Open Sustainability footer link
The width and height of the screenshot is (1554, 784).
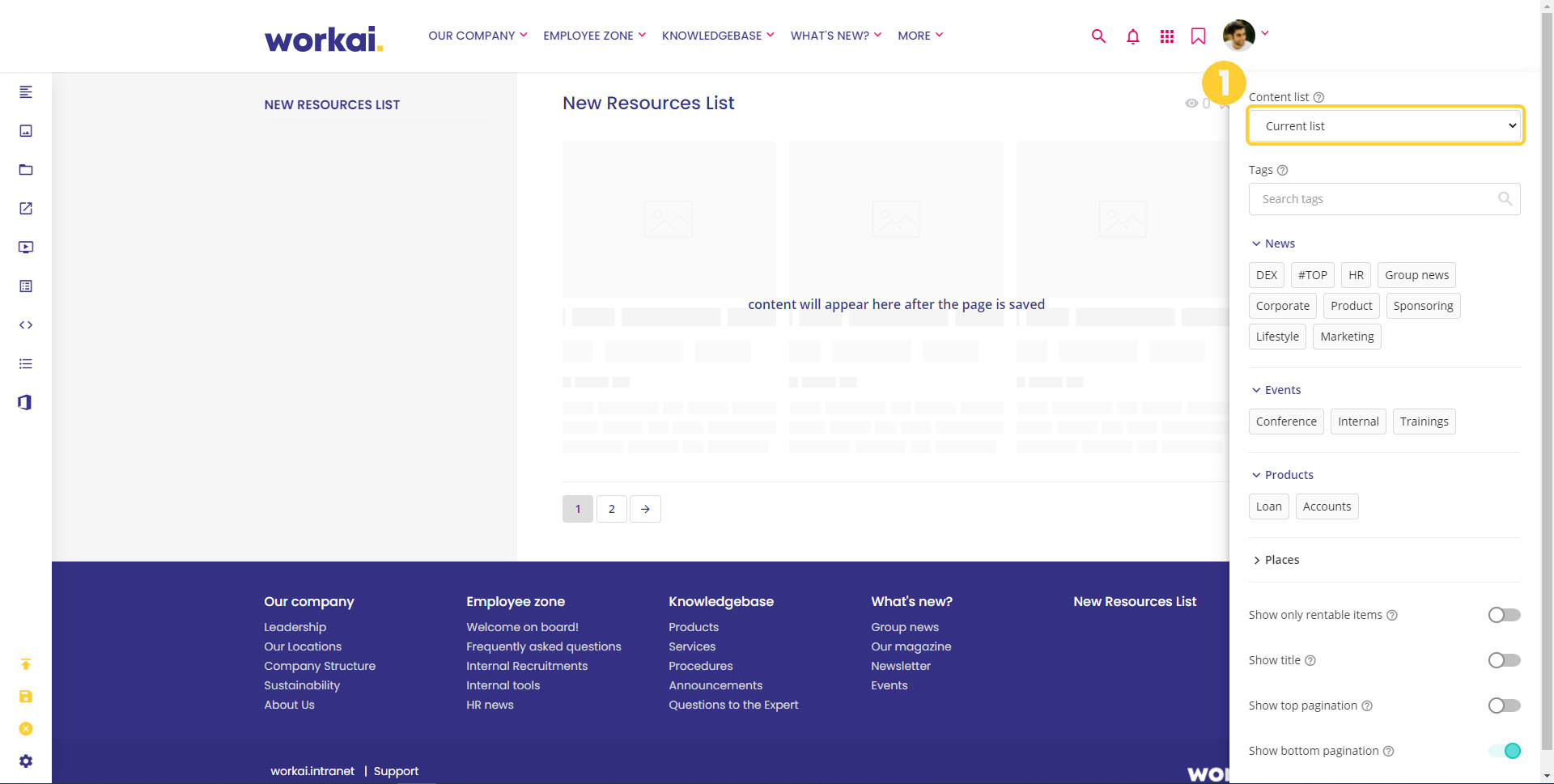coord(302,685)
